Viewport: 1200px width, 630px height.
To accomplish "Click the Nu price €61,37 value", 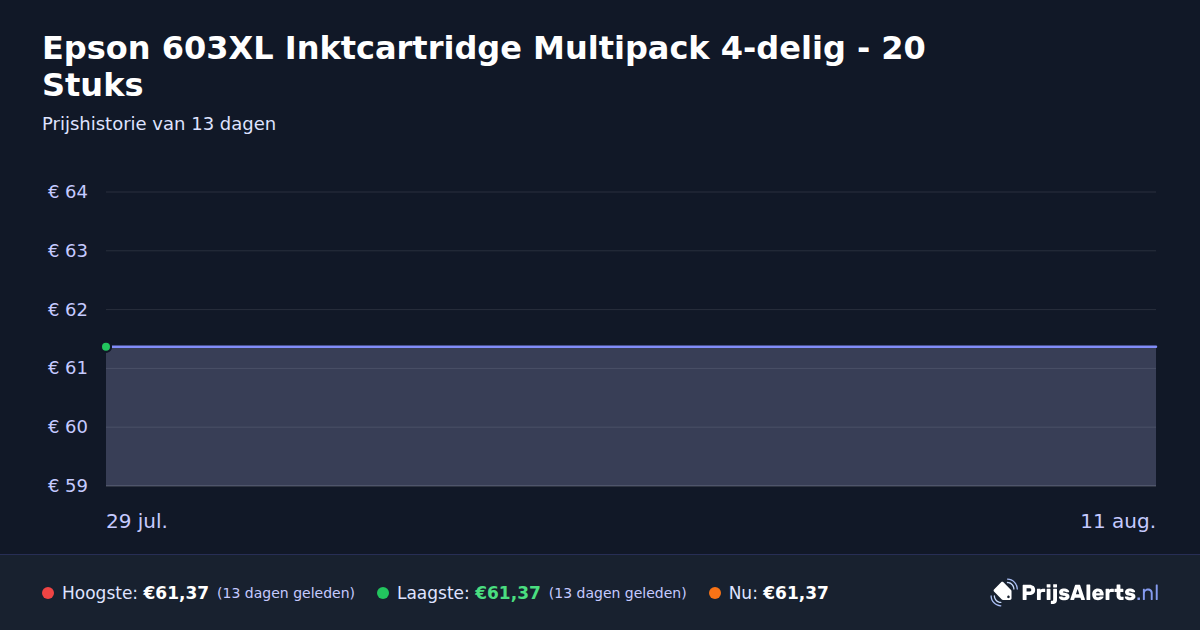I will click(795, 593).
